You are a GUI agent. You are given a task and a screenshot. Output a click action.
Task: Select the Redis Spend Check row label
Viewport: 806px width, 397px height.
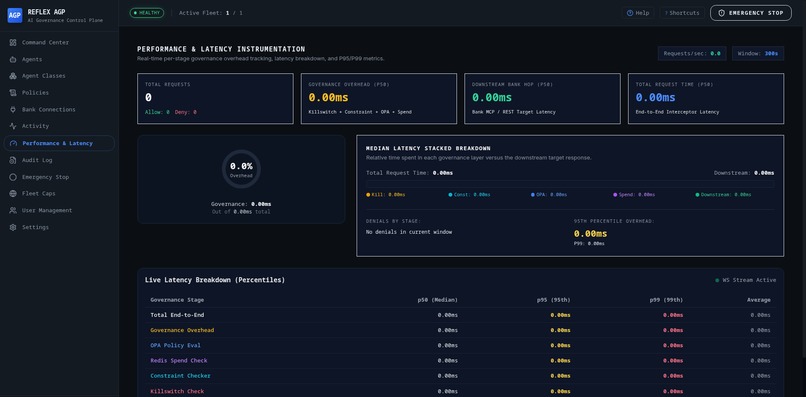click(x=178, y=360)
